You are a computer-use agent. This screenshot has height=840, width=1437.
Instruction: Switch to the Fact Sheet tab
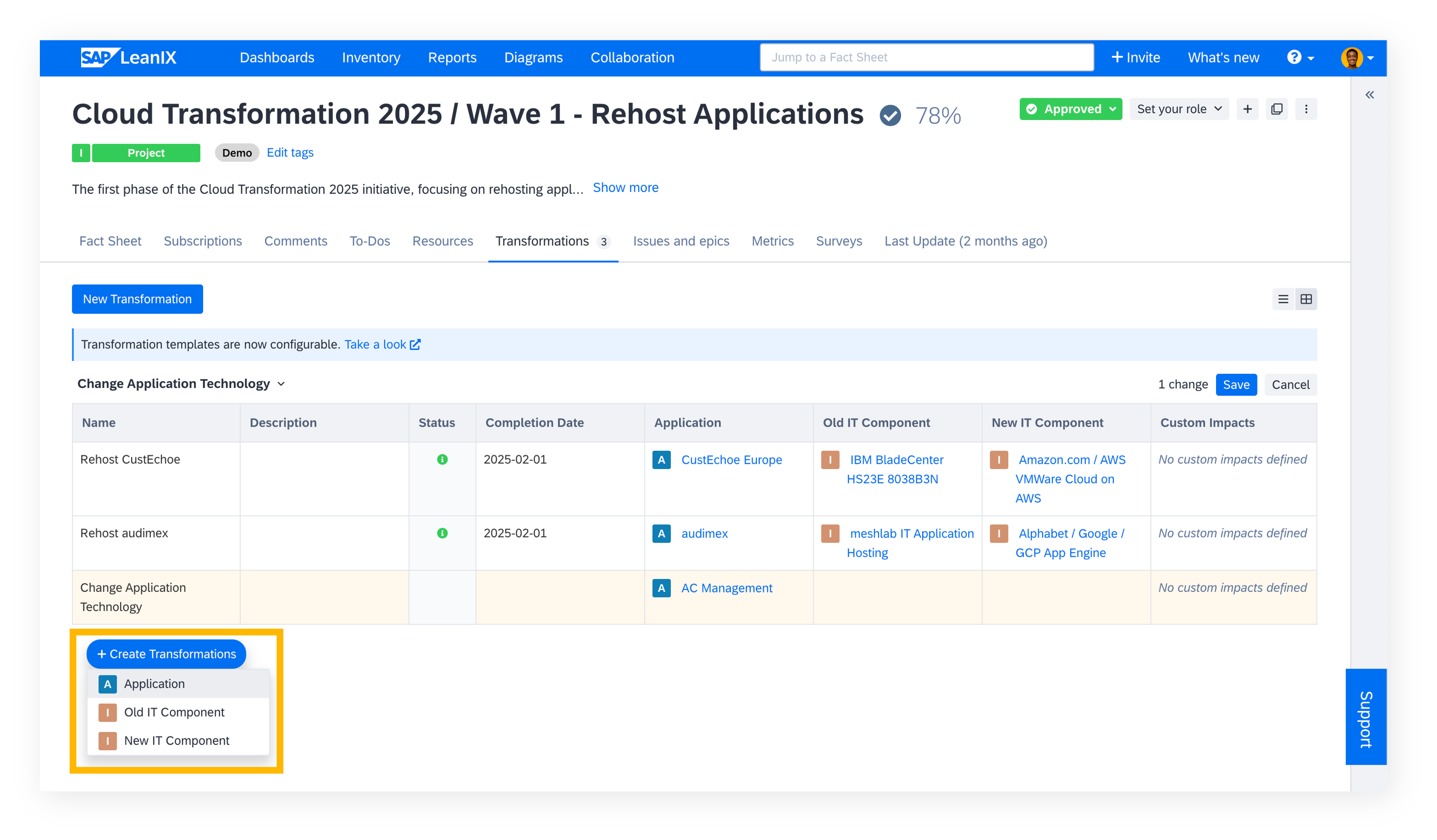tap(110, 241)
